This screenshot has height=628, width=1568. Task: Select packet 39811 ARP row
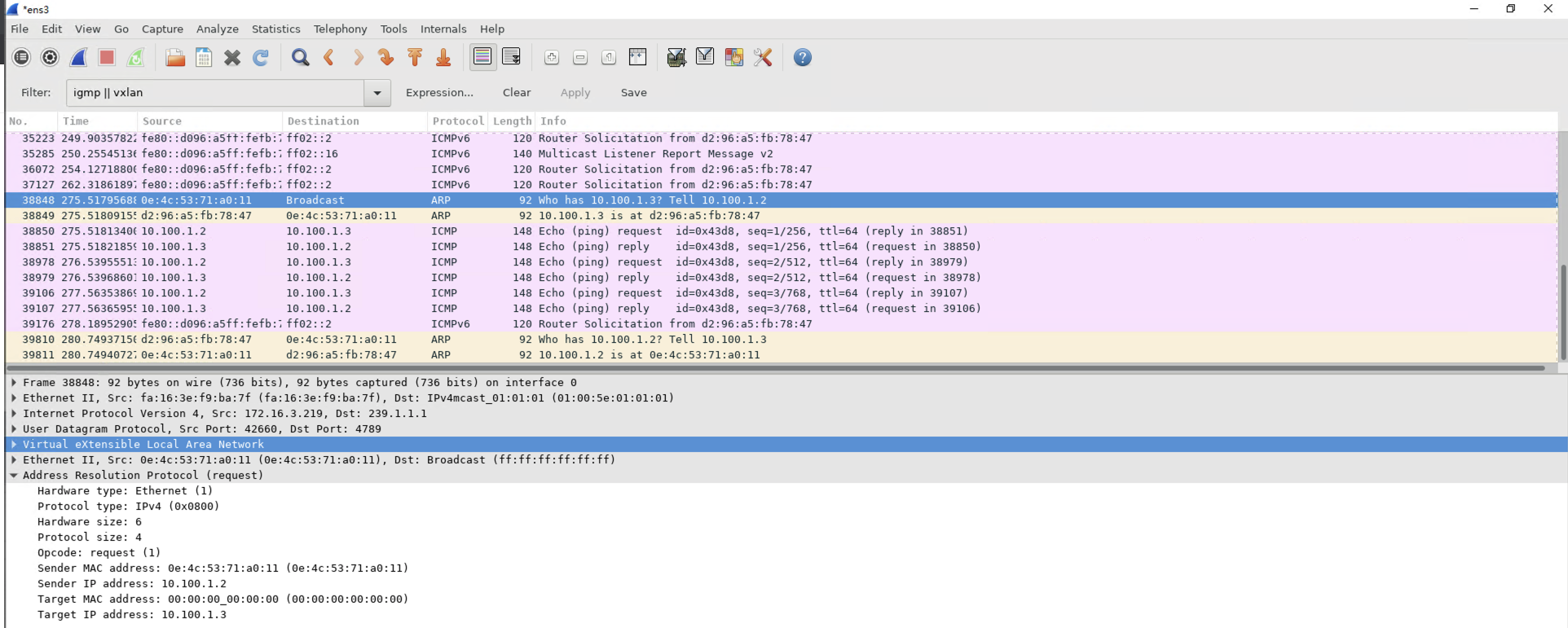pyautogui.click(x=781, y=355)
